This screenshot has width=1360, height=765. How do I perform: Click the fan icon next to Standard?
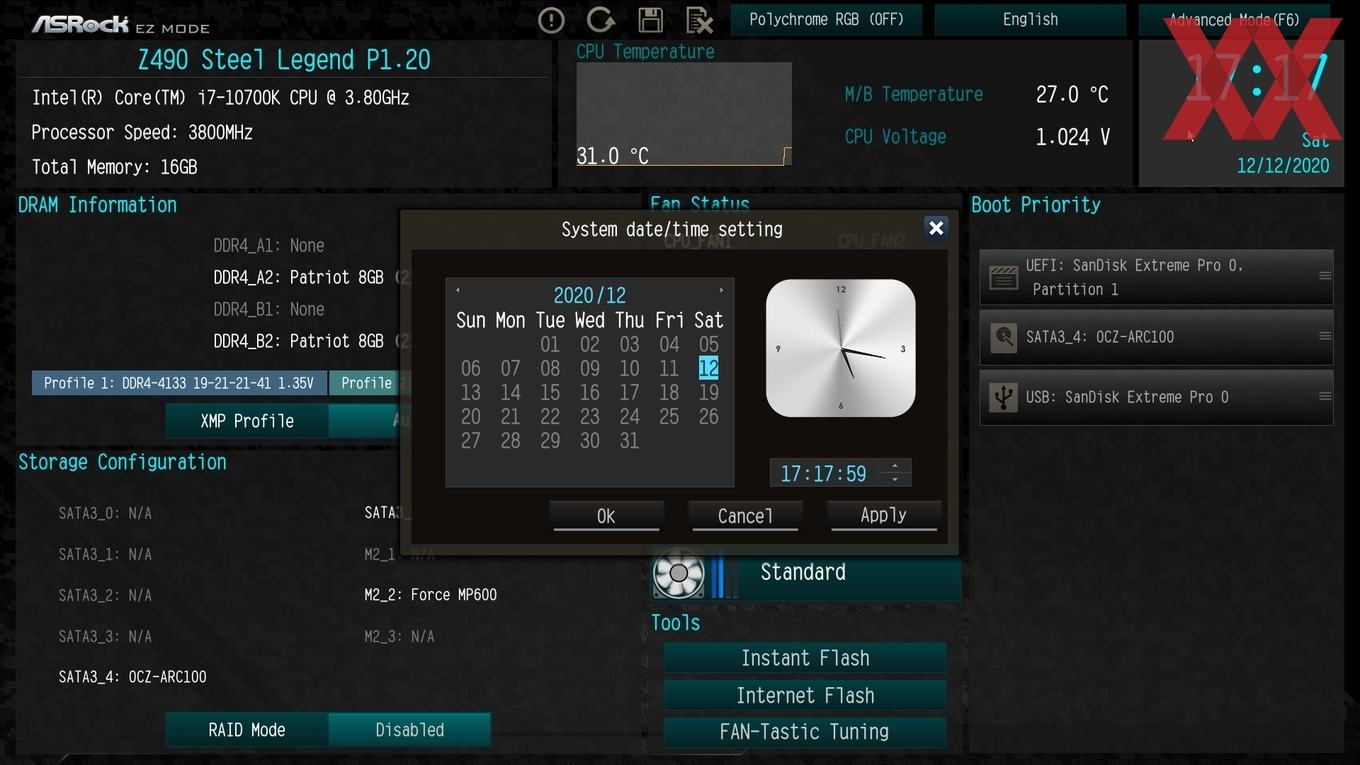click(x=678, y=574)
